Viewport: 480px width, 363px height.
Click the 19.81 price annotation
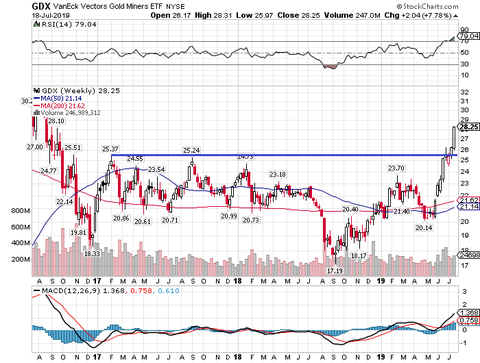(x=78, y=232)
